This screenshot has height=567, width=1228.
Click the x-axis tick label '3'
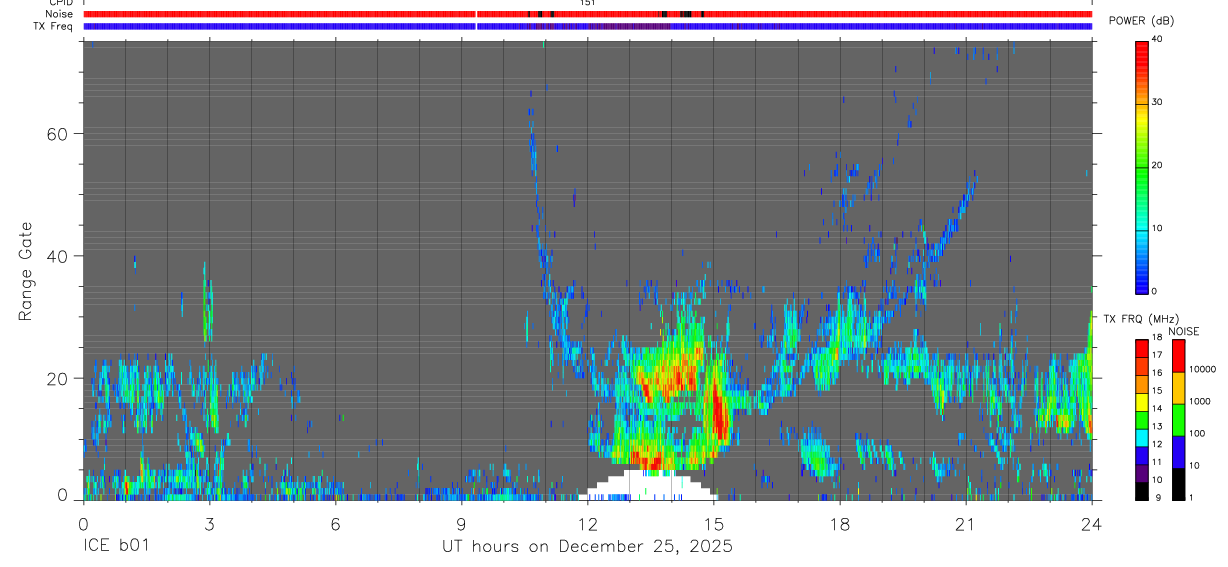(209, 524)
